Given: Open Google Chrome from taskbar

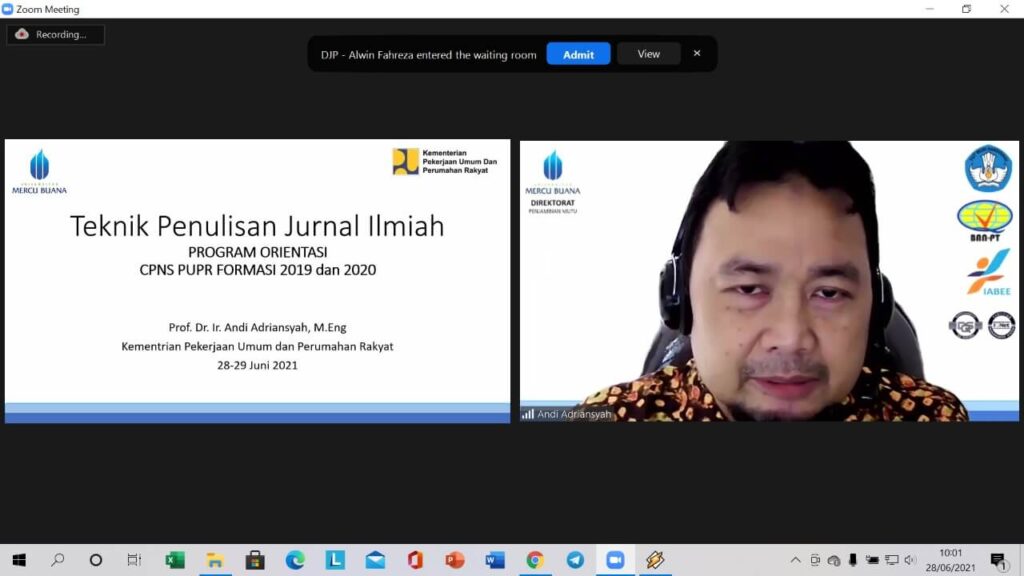Looking at the screenshot, I should coord(535,560).
